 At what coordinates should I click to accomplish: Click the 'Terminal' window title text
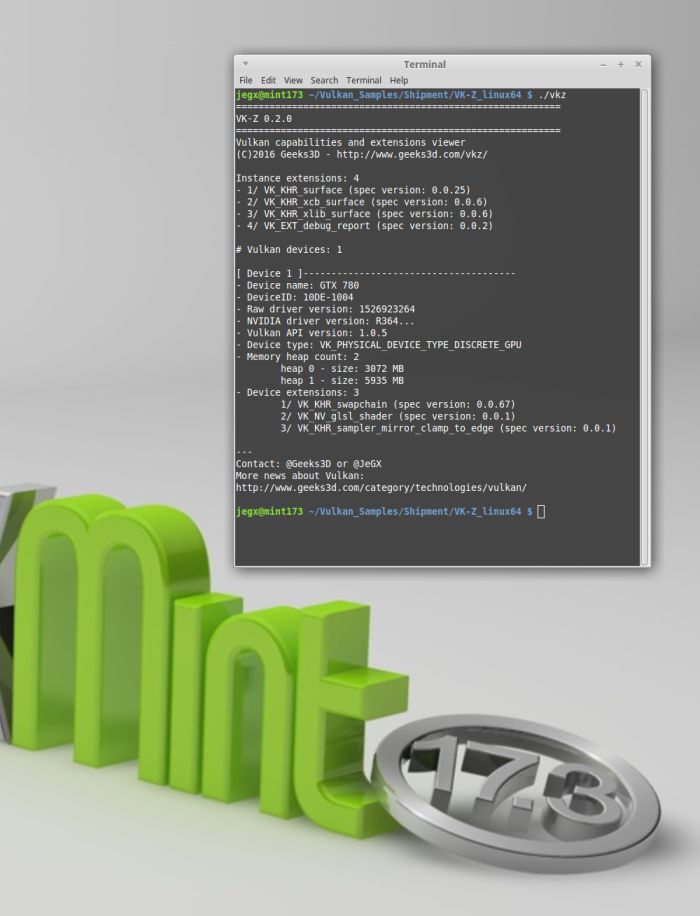point(425,64)
